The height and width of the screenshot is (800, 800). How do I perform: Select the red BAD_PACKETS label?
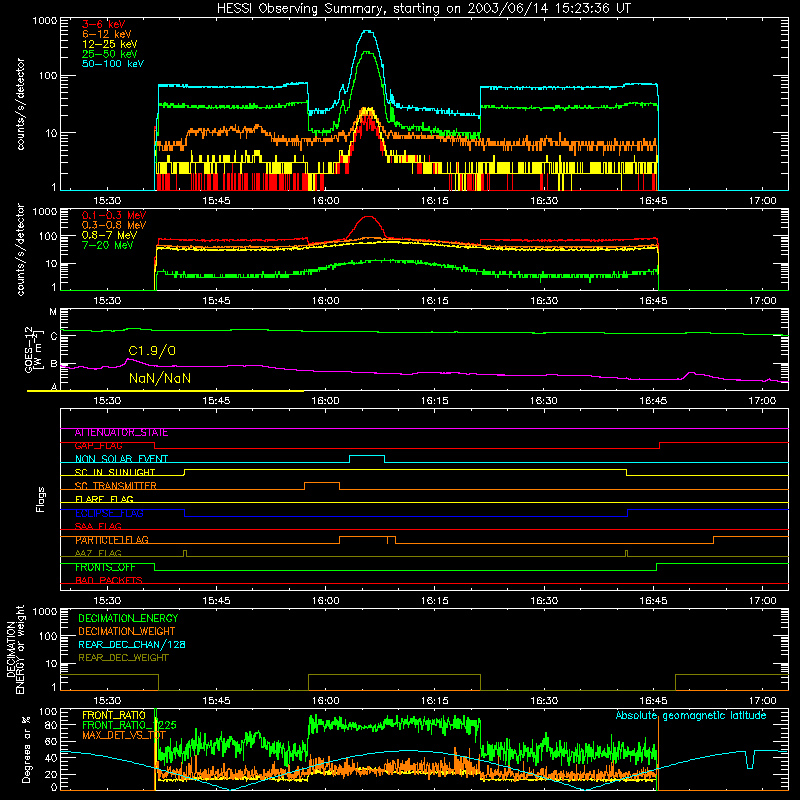(x=109, y=581)
